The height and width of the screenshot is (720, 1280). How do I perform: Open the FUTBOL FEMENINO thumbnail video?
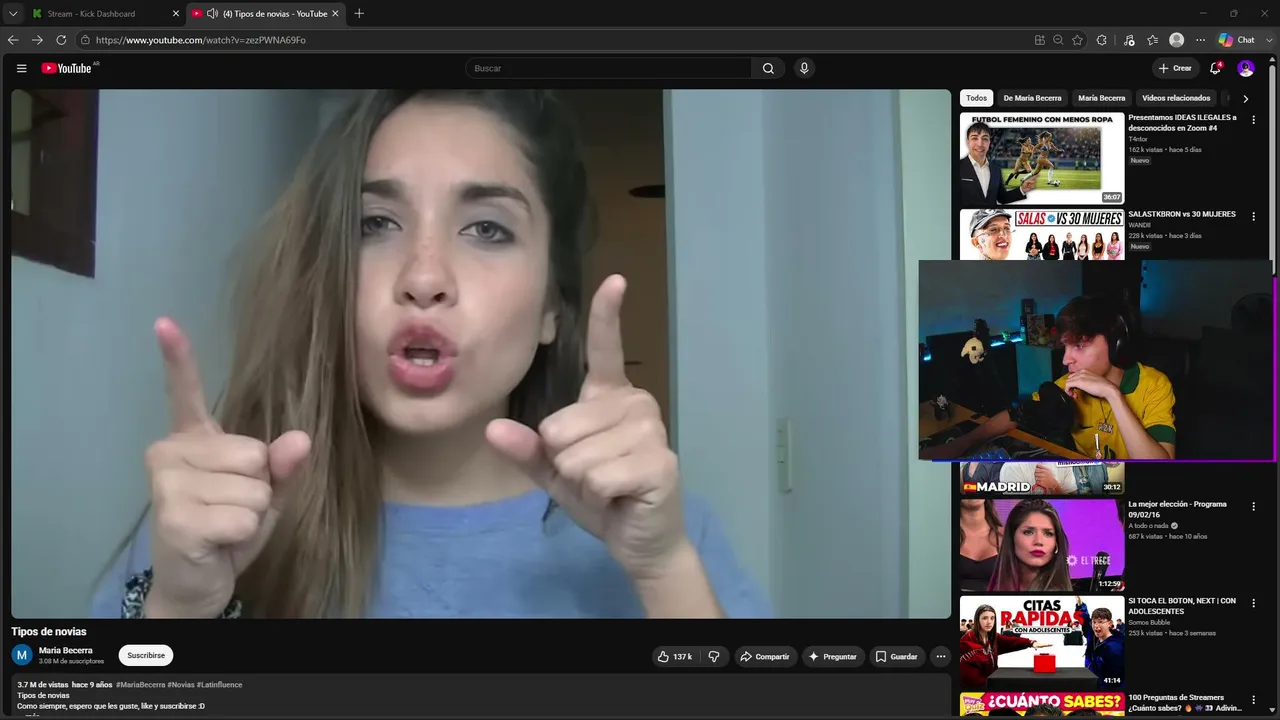[x=1042, y=158]
